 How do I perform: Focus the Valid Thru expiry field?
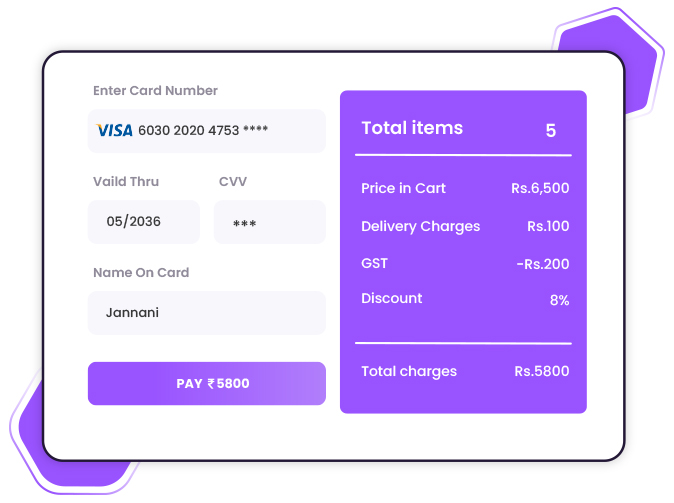(143, 222)
